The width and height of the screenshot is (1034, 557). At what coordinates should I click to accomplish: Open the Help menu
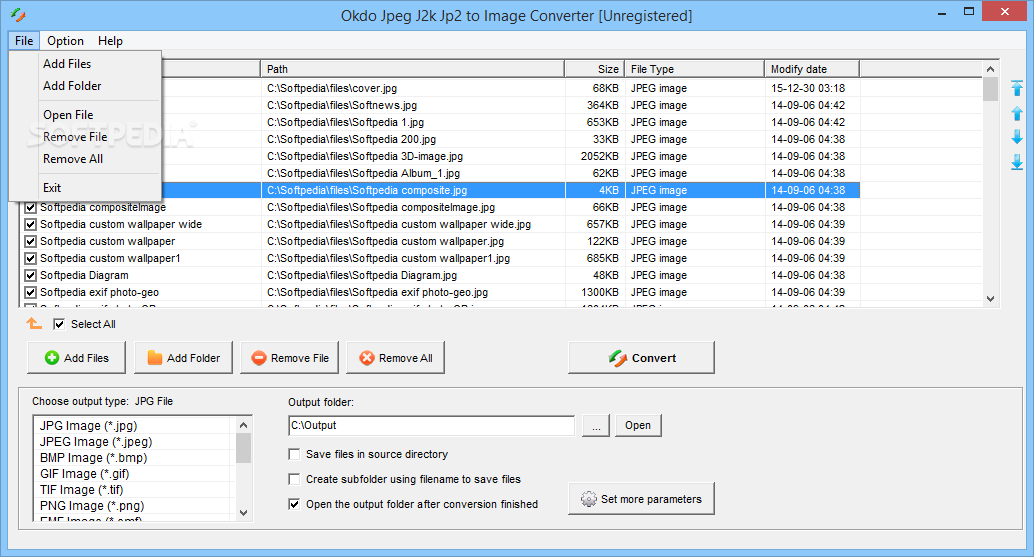point(110,41)
